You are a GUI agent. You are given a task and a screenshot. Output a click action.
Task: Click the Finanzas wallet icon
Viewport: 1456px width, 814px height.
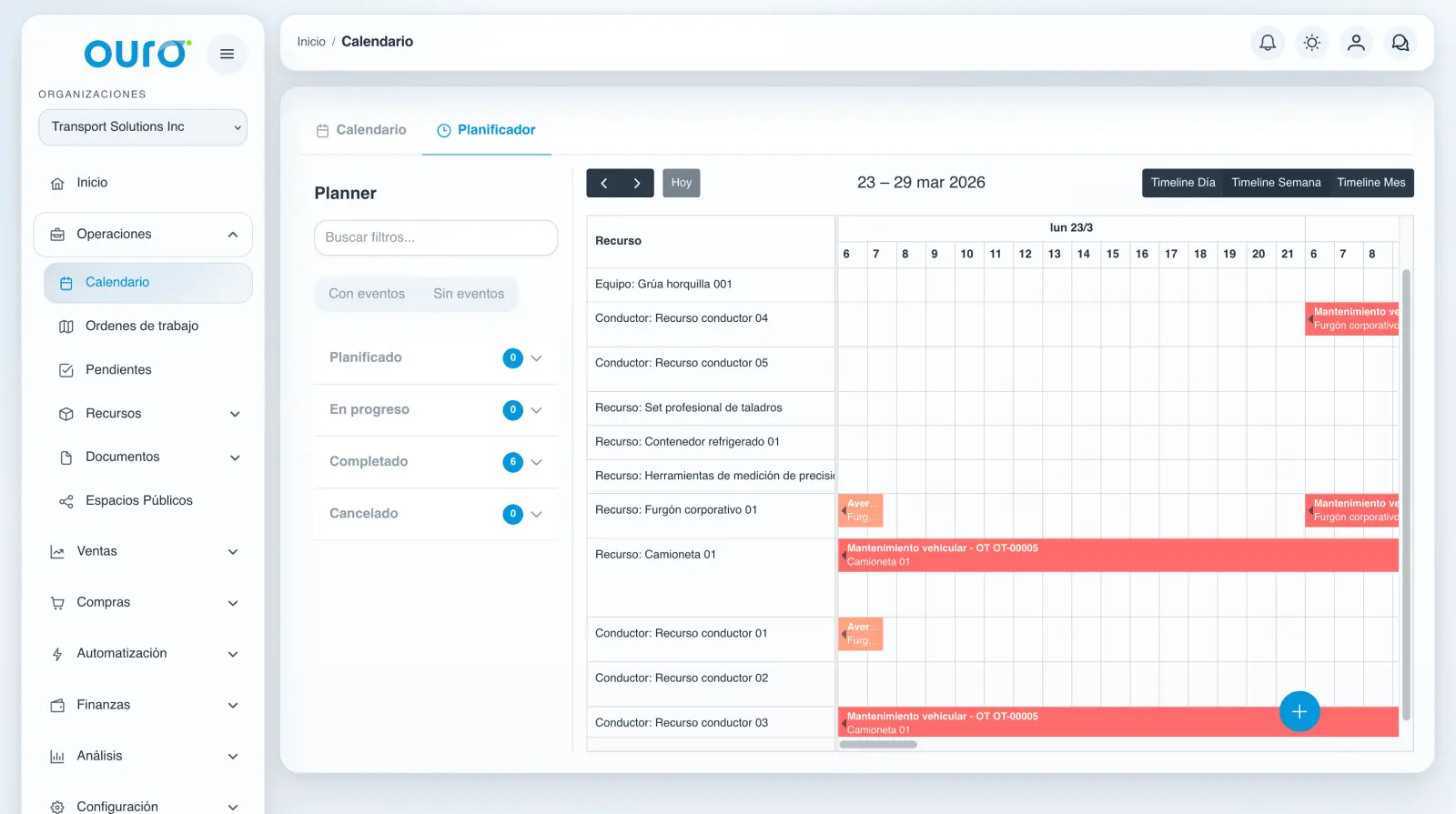[x=57, y=705]
